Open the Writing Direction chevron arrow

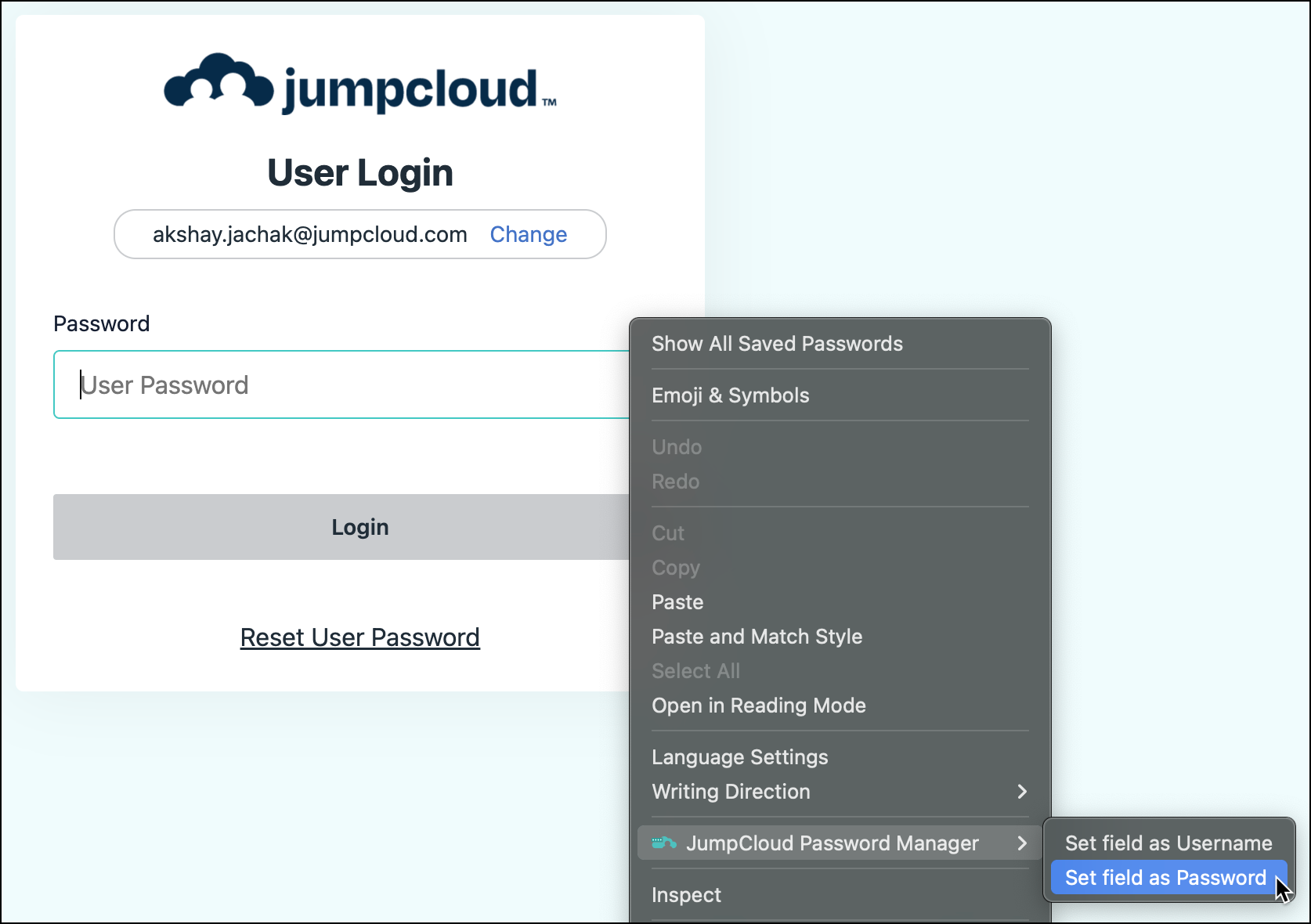click(1022, 792)
